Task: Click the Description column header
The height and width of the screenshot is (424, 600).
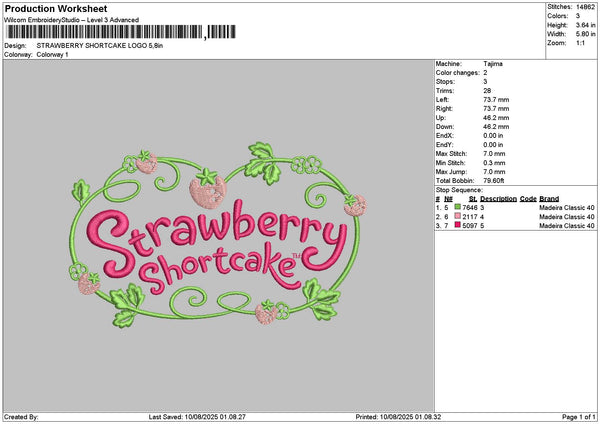Action: [x=497, y=198]
